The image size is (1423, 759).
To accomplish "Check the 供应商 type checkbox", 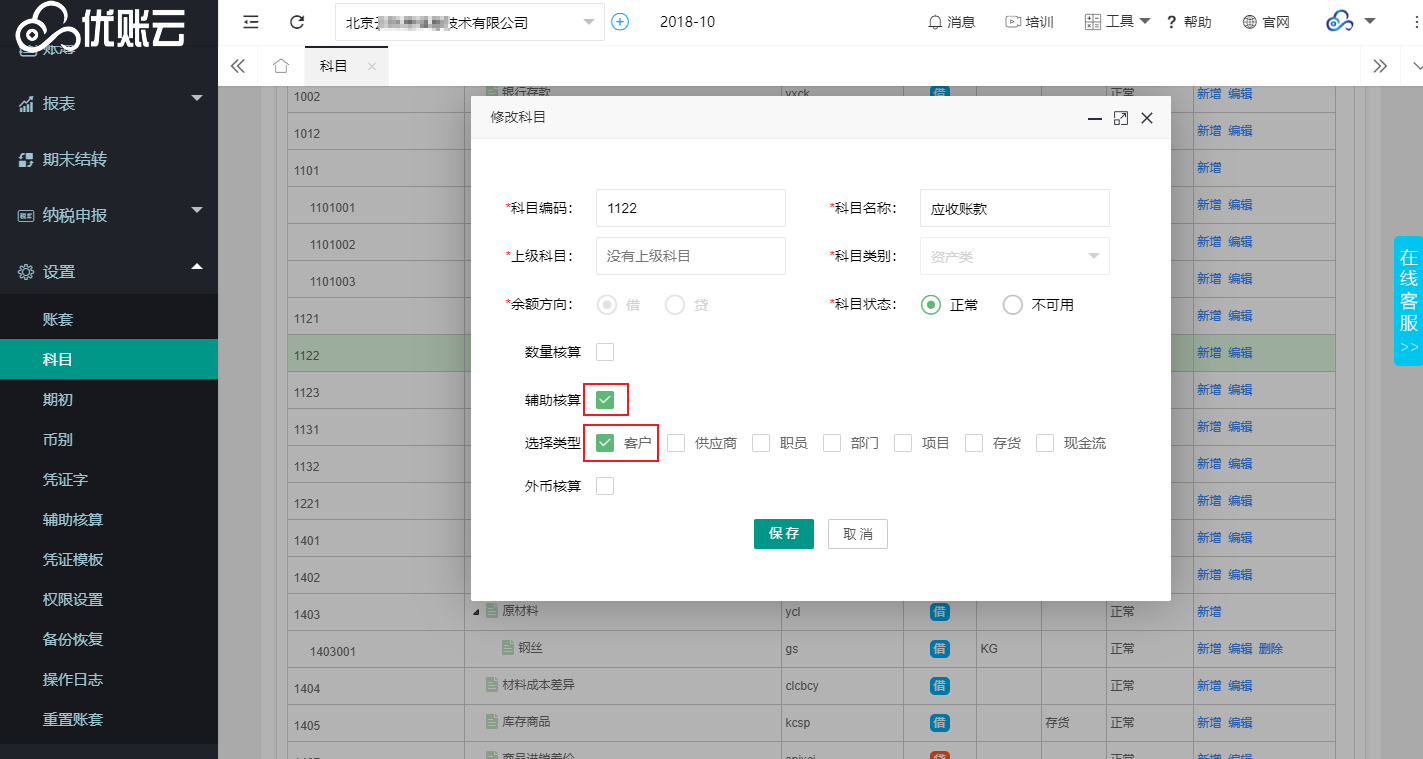I will coord(676,443).
